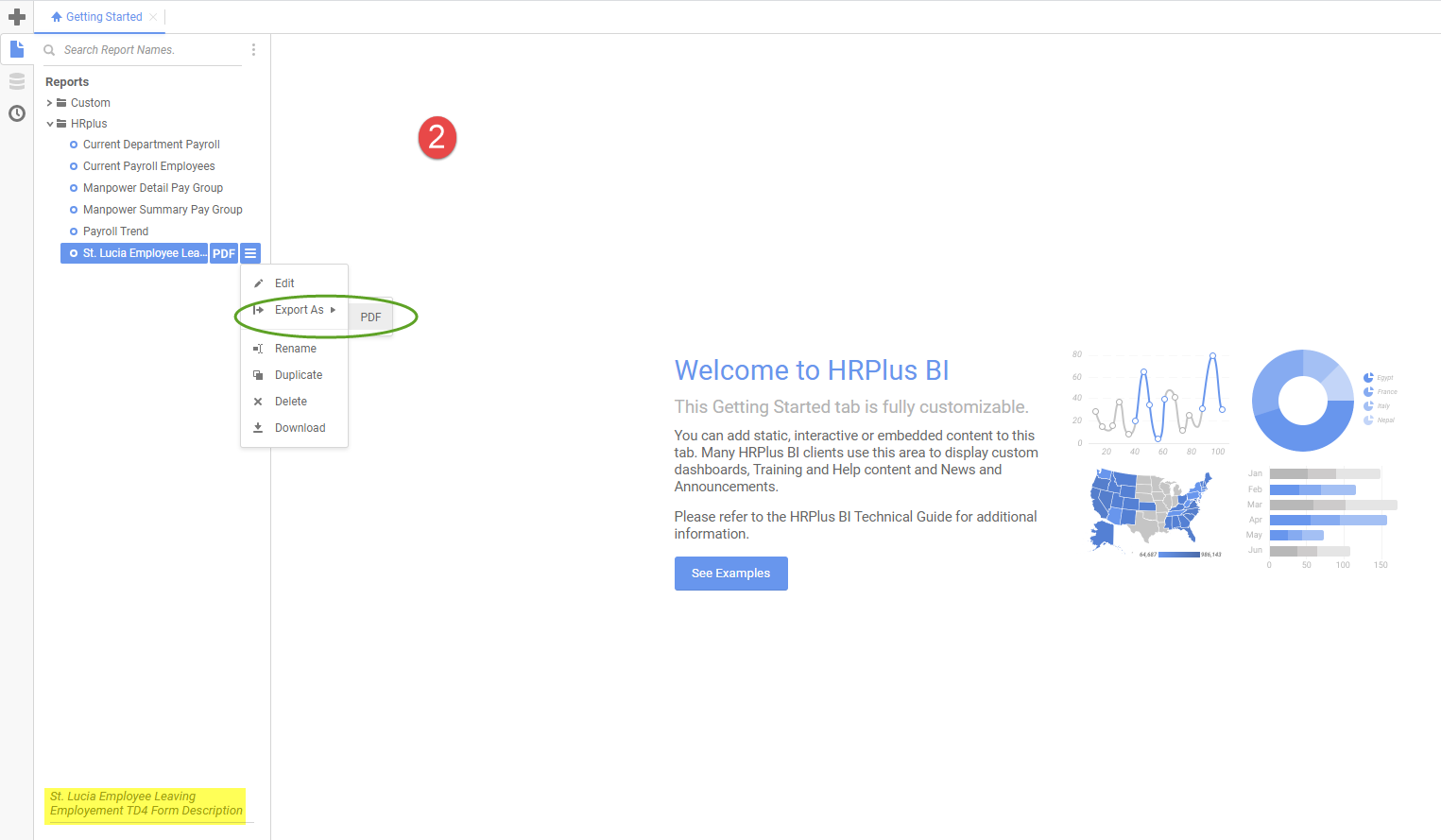Select the St. Lucia Employee Lea... report
The width and height of the screenshot is (1441, 840).
point(134,253)
